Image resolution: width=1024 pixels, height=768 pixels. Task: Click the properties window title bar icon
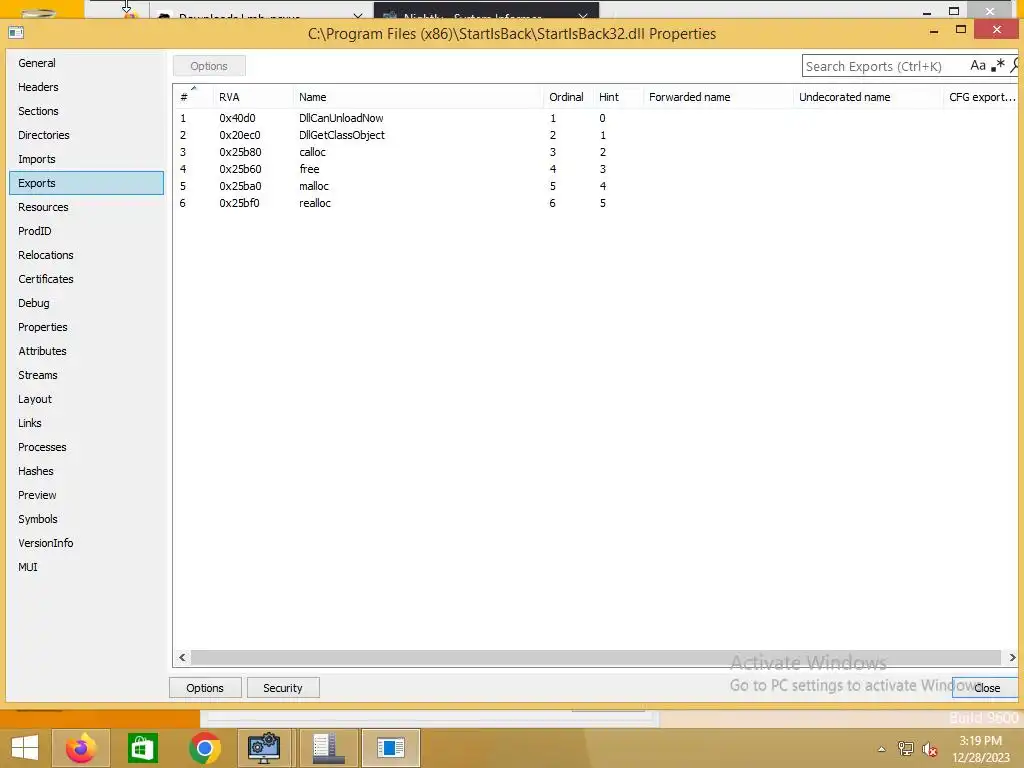16,33
